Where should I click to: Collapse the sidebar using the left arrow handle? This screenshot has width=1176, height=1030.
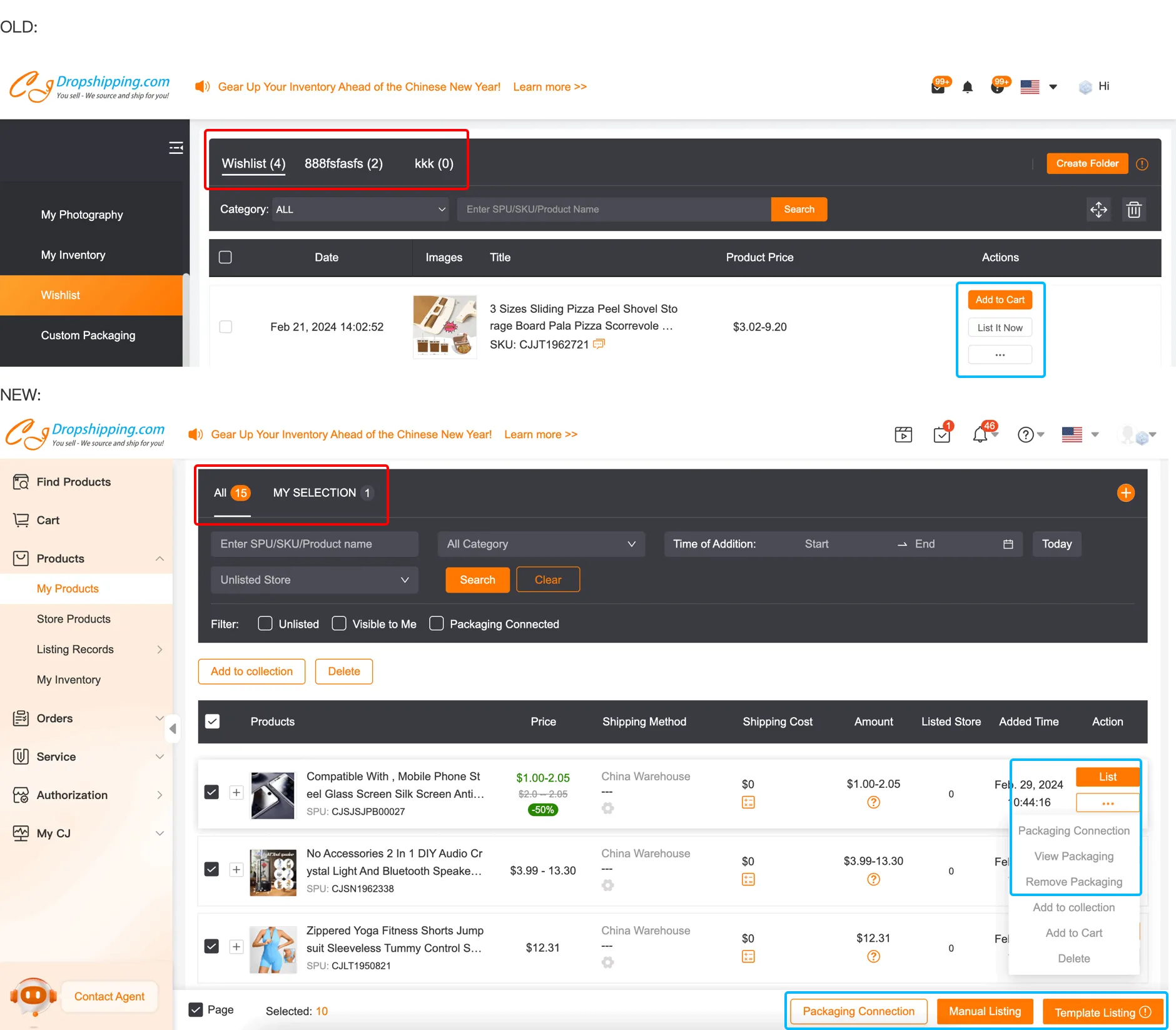[x=173, y=728]
